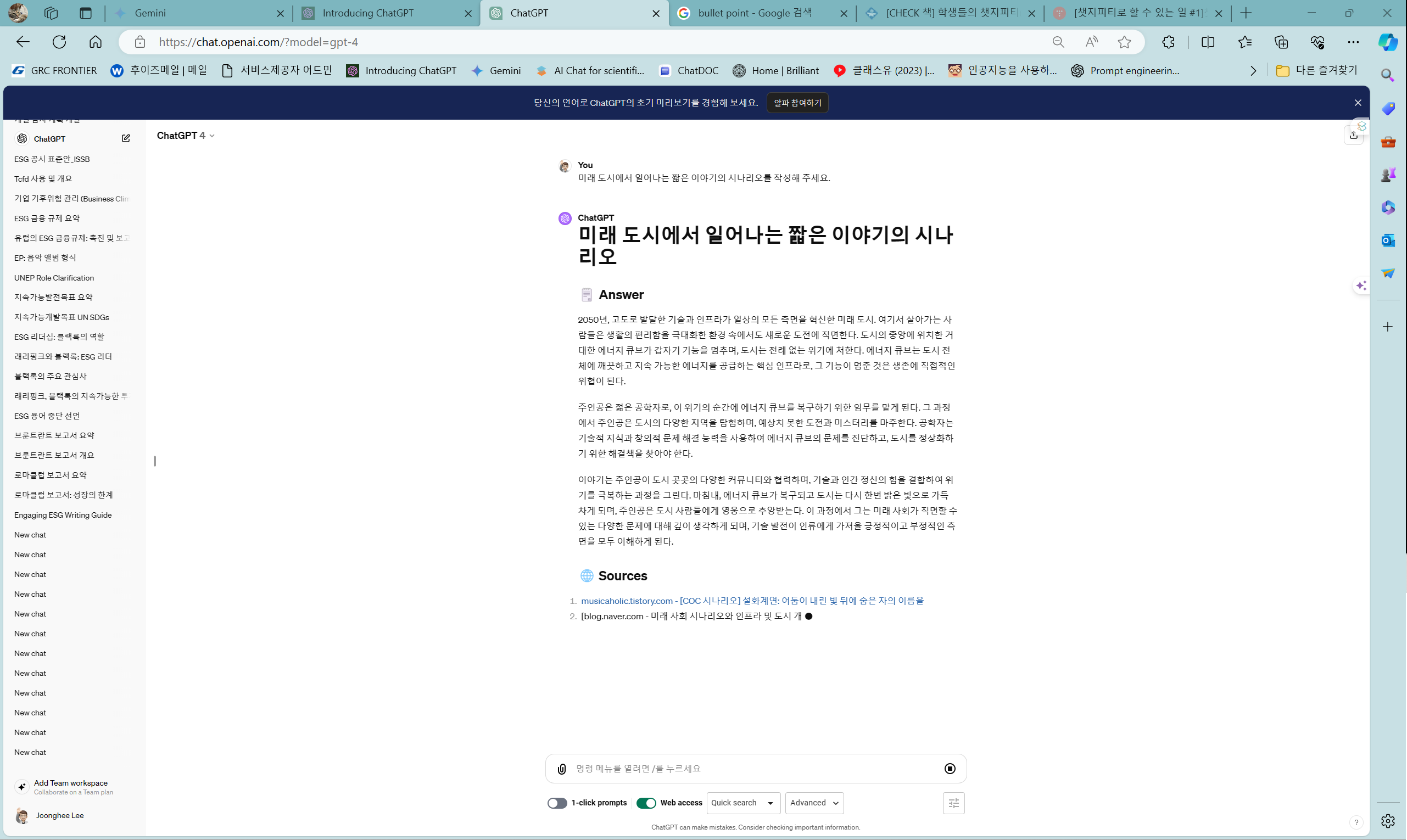Open the UNEP Role Clarification chat
This screenshot has height=840, width=1407.
coord(54,278)
